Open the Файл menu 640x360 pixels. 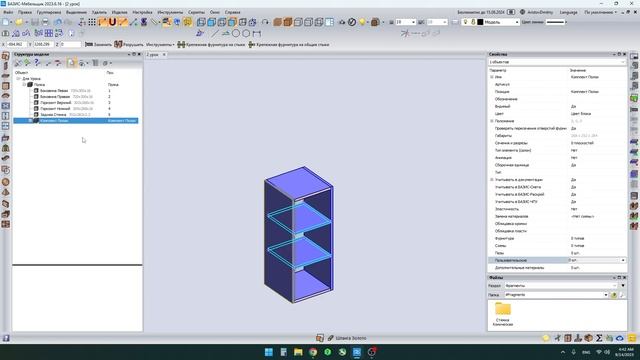(8, 12)
